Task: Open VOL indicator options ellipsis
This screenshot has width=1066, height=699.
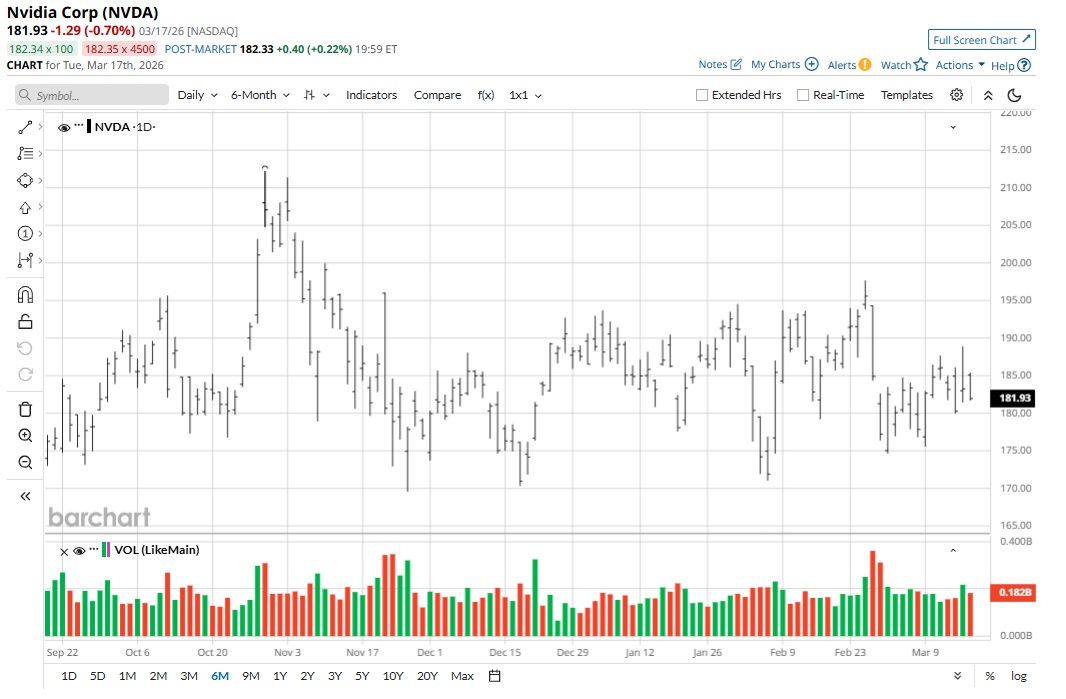Action: 94,549
